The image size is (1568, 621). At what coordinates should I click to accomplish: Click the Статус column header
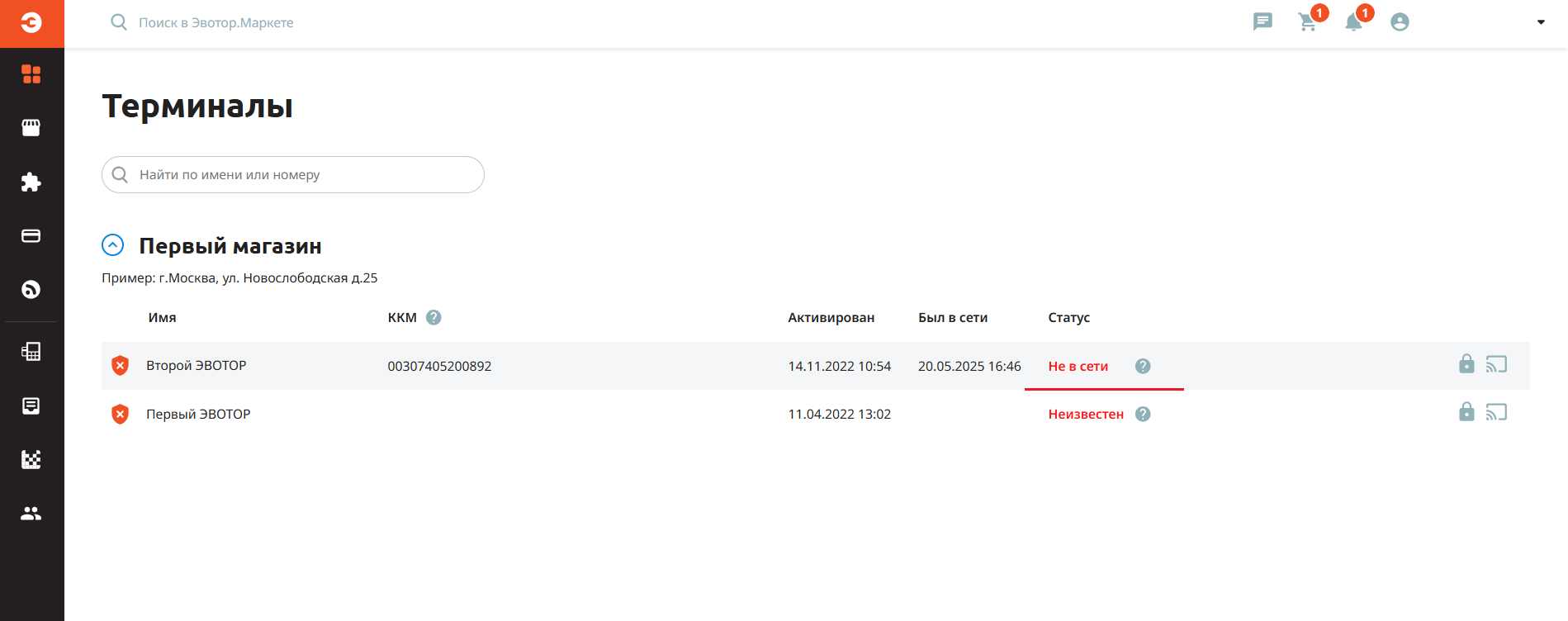[1069, 317]
